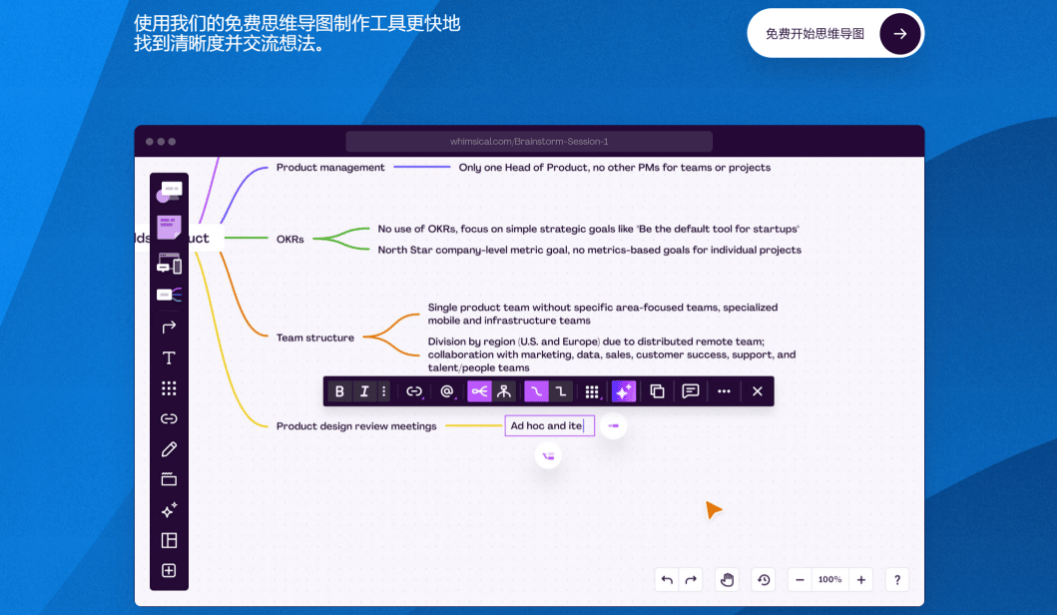Click the 免费开始思维导图 button
This screenshot has width=1057, height=615.
(835, 34)
